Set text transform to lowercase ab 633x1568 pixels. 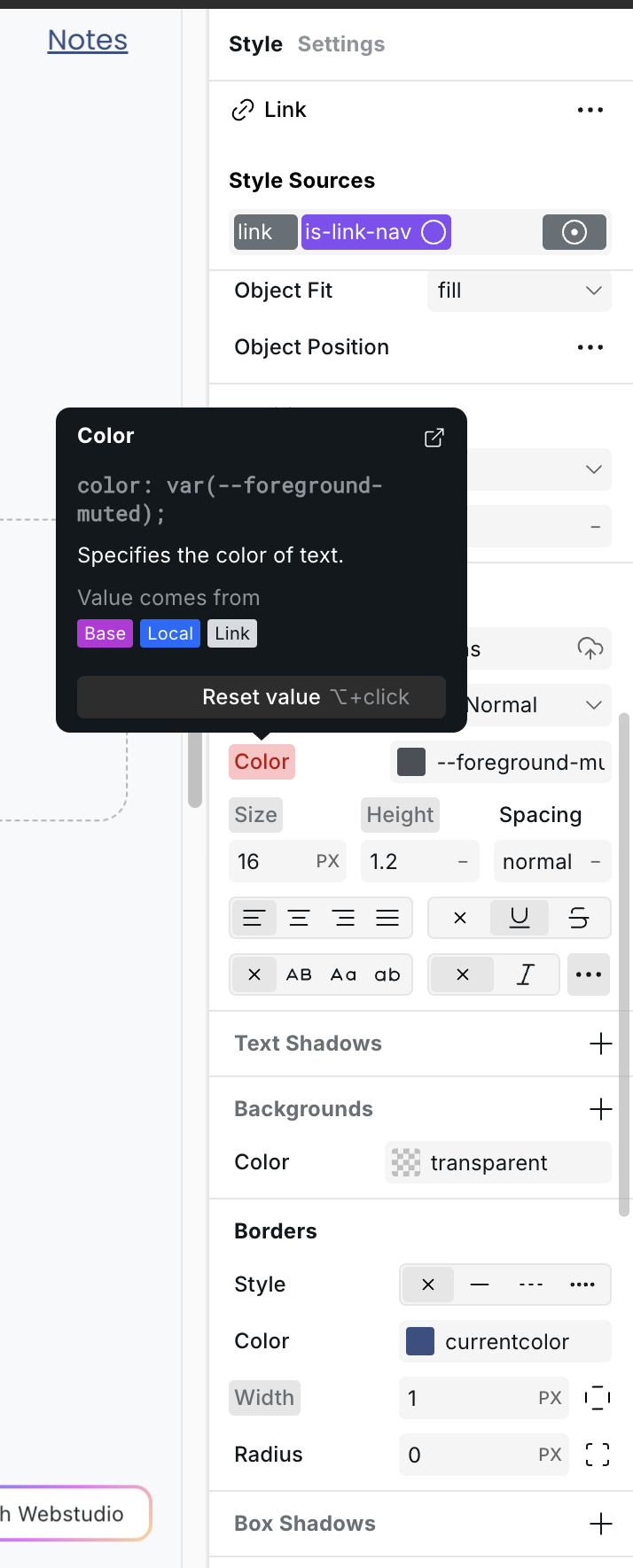point(387,974)
